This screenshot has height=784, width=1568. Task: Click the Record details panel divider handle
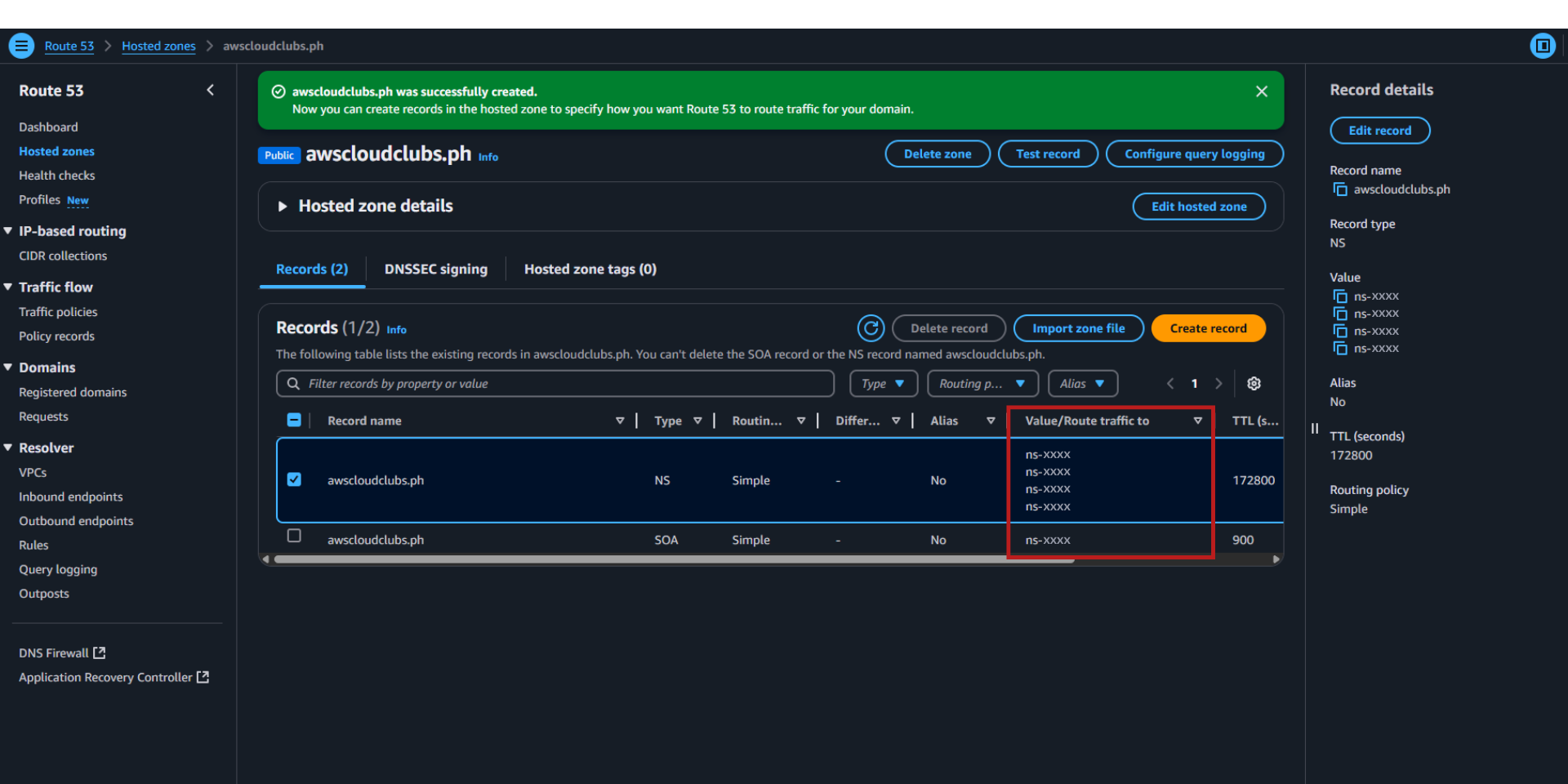(1315, 428)
